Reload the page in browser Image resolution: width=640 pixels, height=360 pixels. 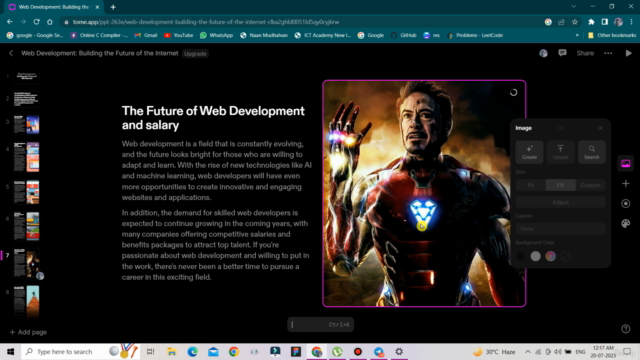click(x=36, y=22)
